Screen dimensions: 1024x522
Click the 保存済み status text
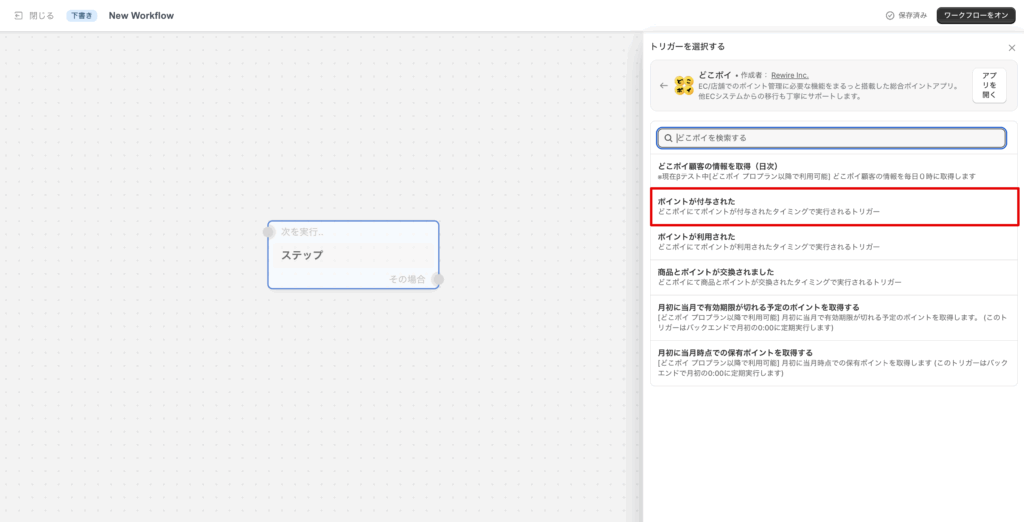pos(912,15)
